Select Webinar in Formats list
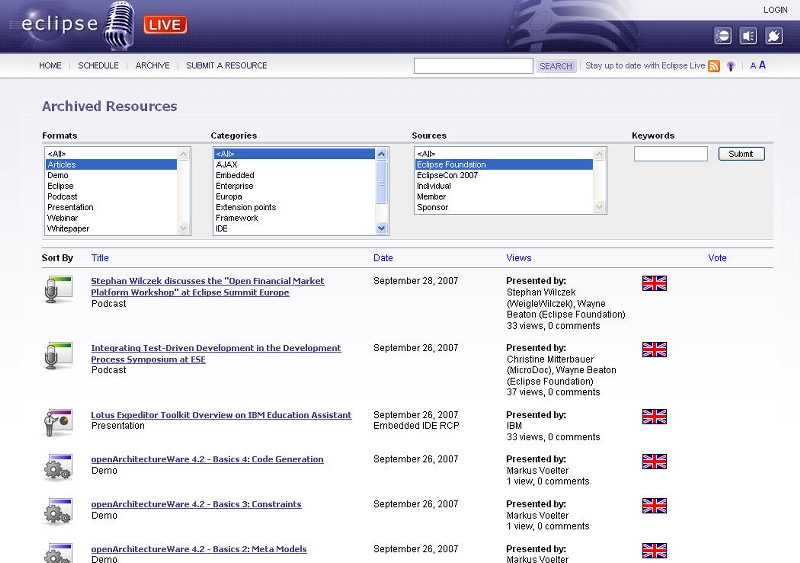 [111, 218]
